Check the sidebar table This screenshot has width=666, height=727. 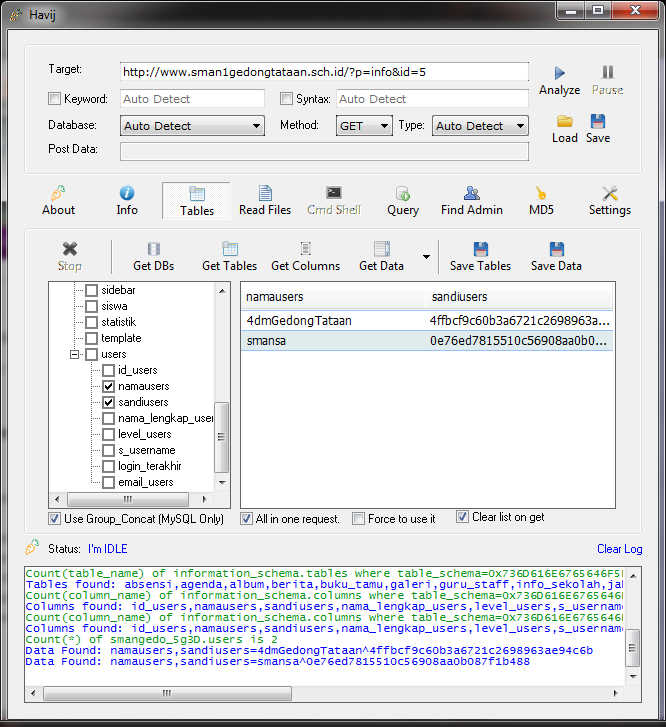click(x=92, y=290)
